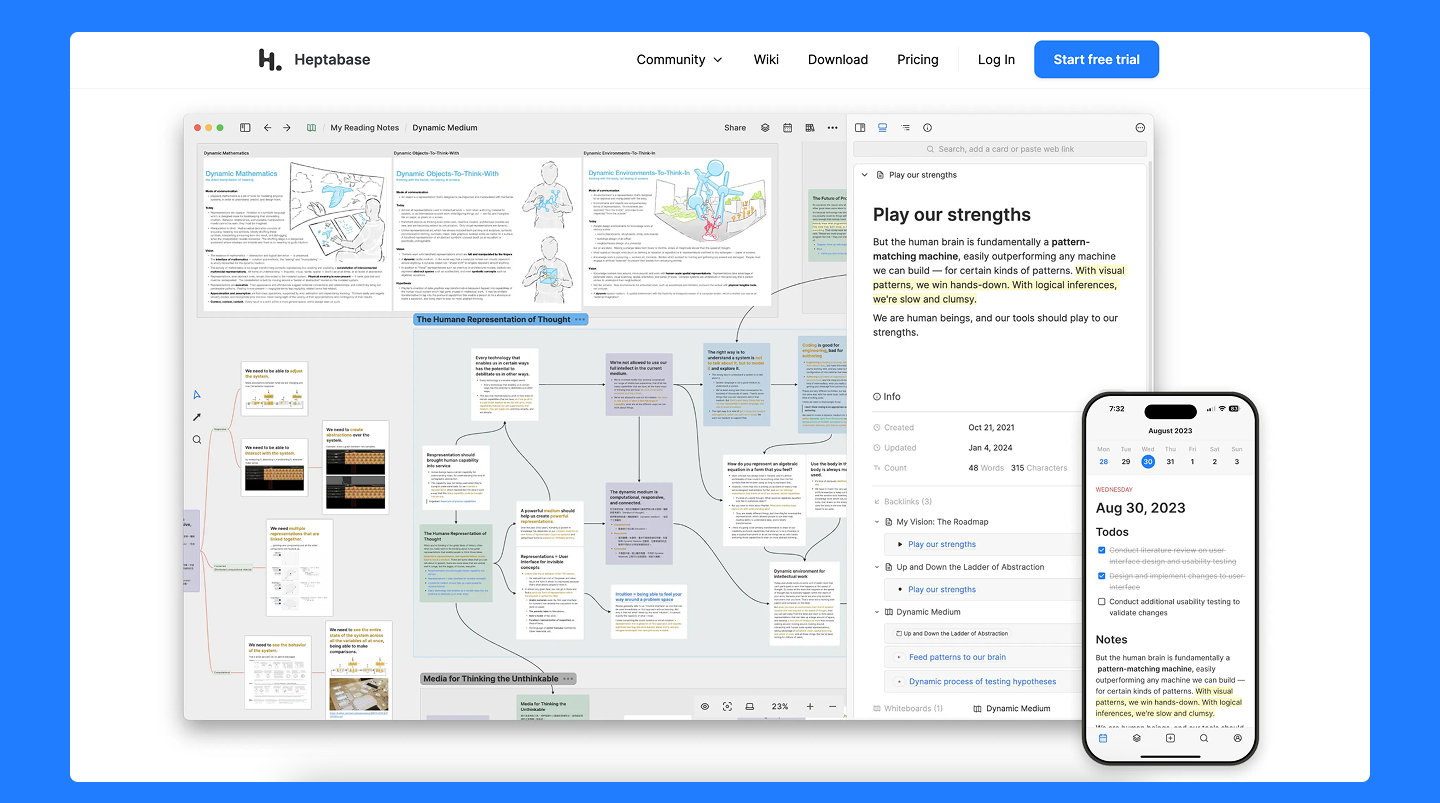Click the Log In link
The image size is (1440, 803).
(996, 60)
